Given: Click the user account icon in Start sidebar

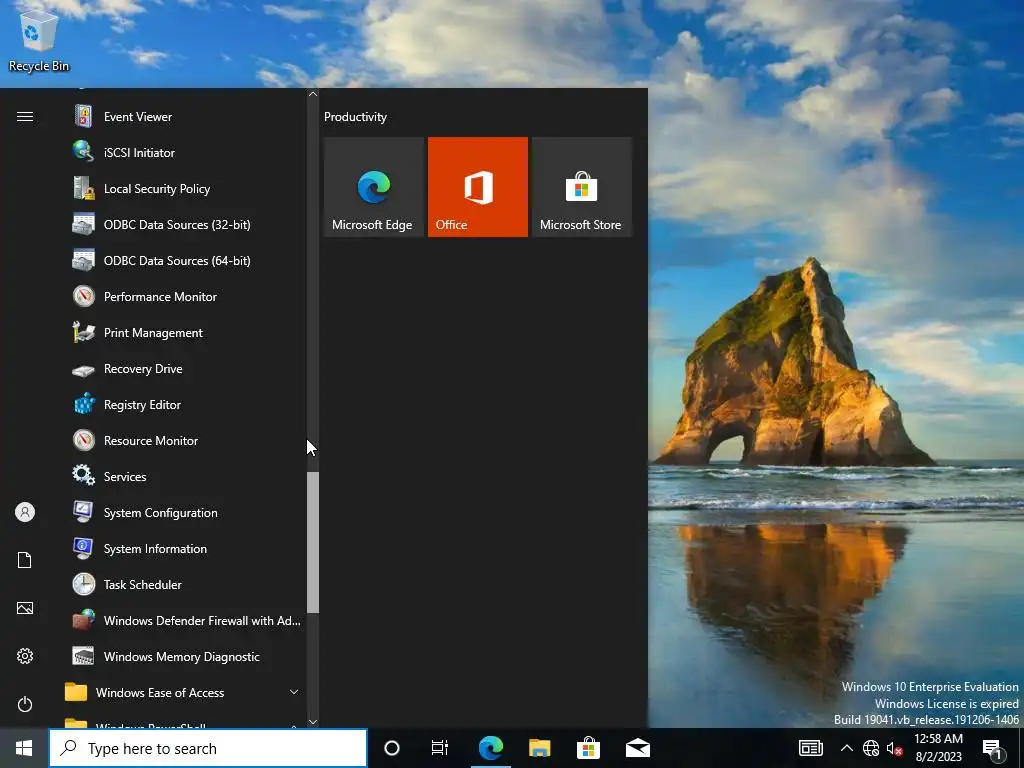Looking at the screenshot, I should tap(25, 512).
